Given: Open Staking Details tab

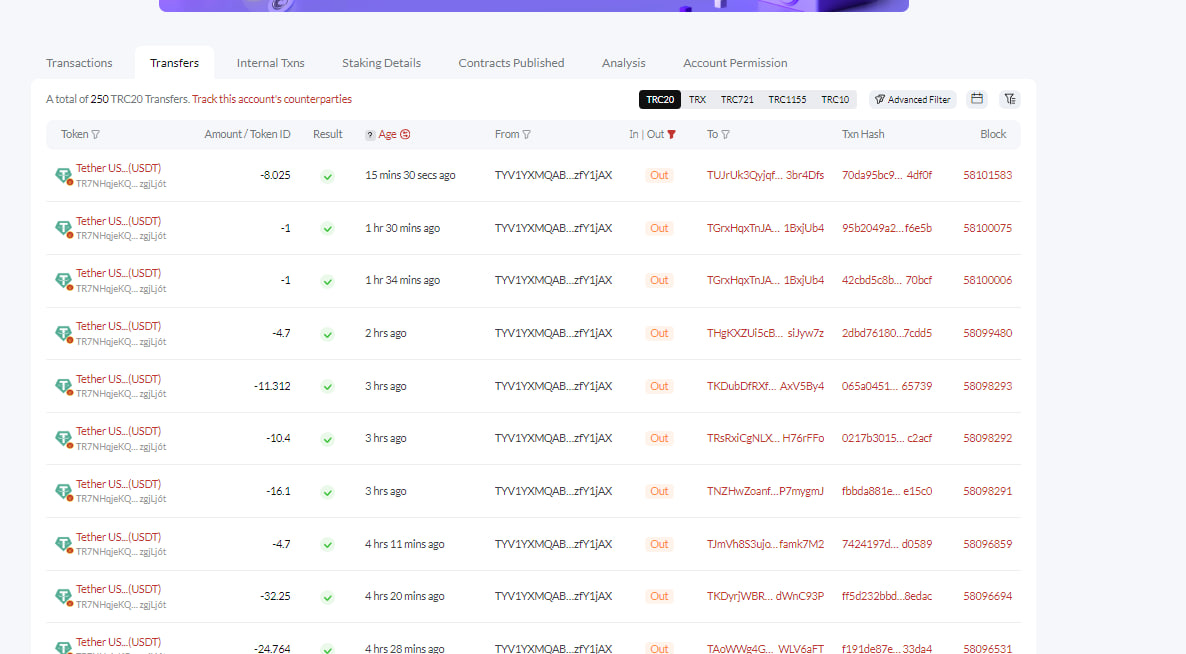Looking at the screenshot, I should pyautogui.click(x=381, y=63).
